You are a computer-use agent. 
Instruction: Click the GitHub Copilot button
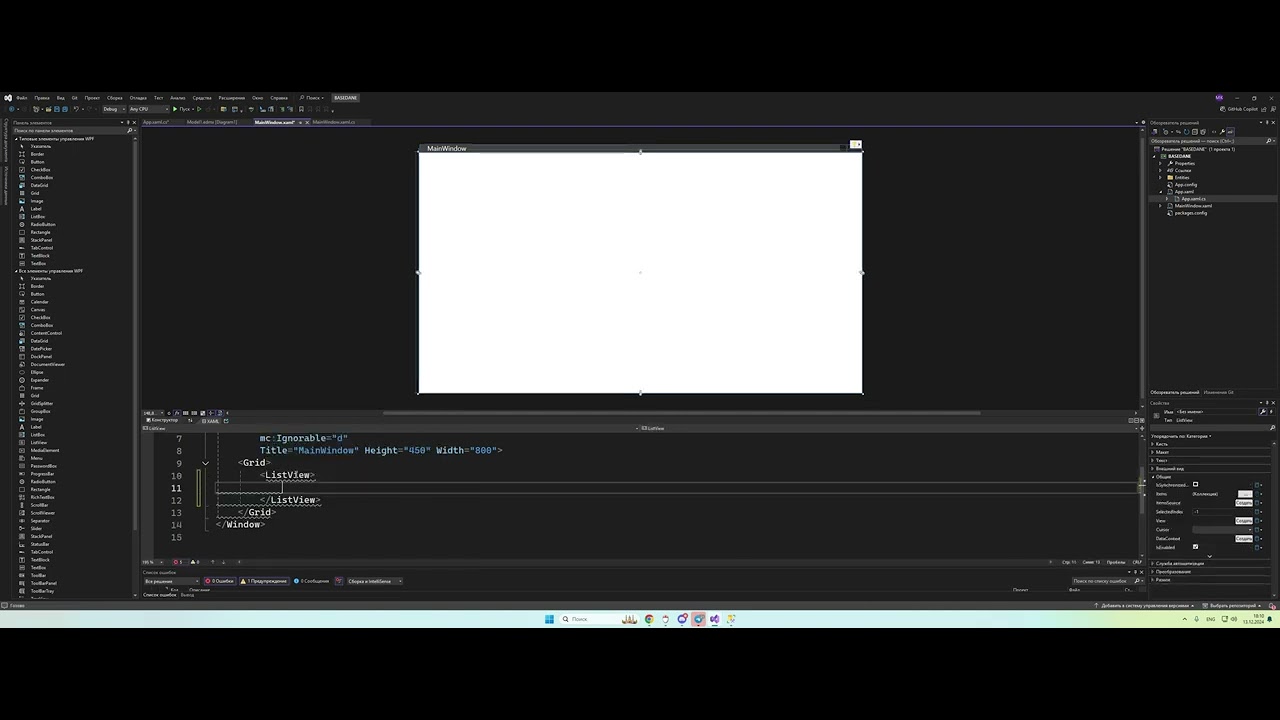point(1239,109)
